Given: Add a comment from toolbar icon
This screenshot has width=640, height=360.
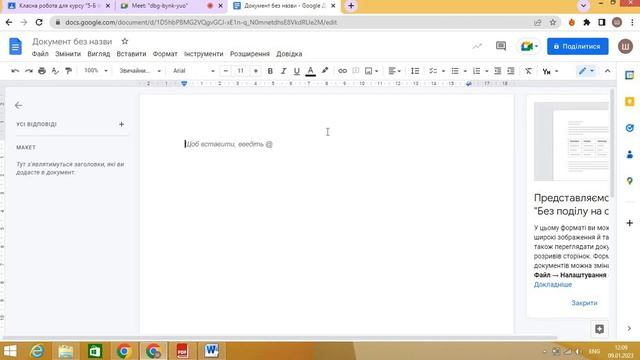Looking at the screenshot, I should 356,71.
